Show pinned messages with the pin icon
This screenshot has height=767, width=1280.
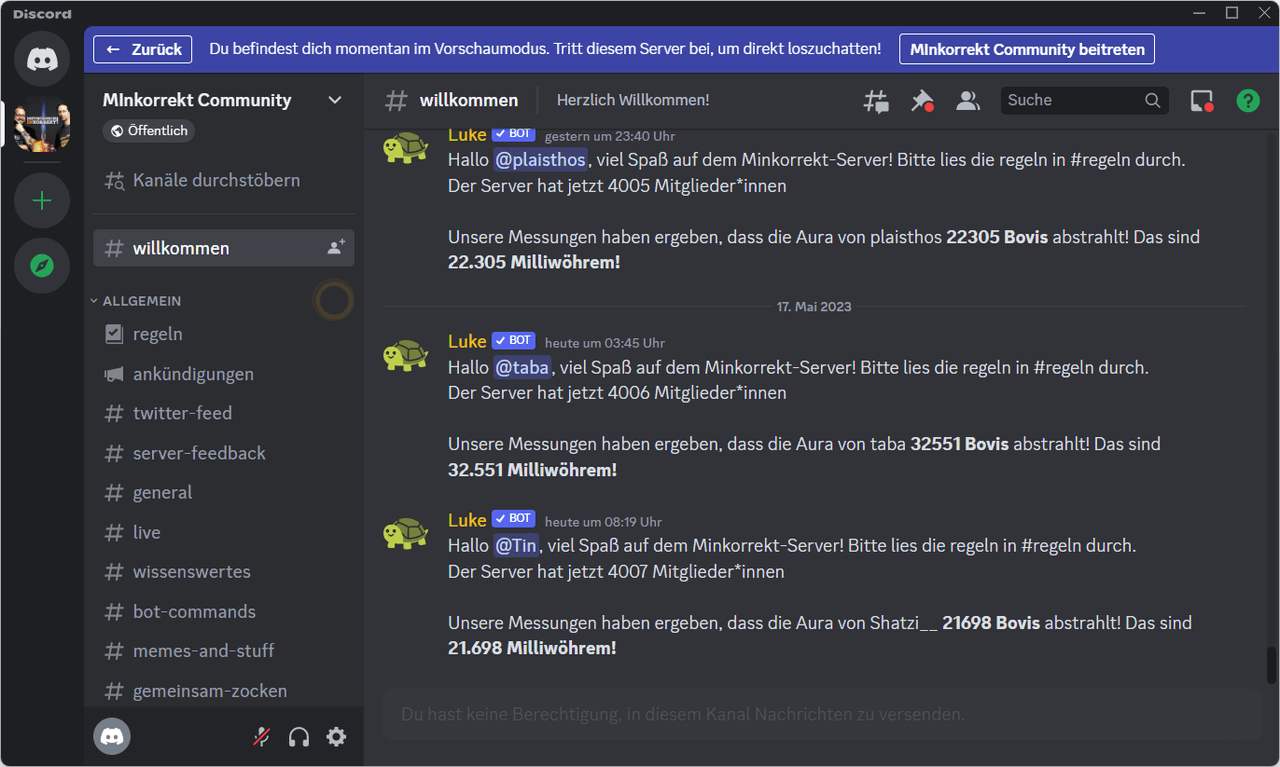click(x=922, y=100)
